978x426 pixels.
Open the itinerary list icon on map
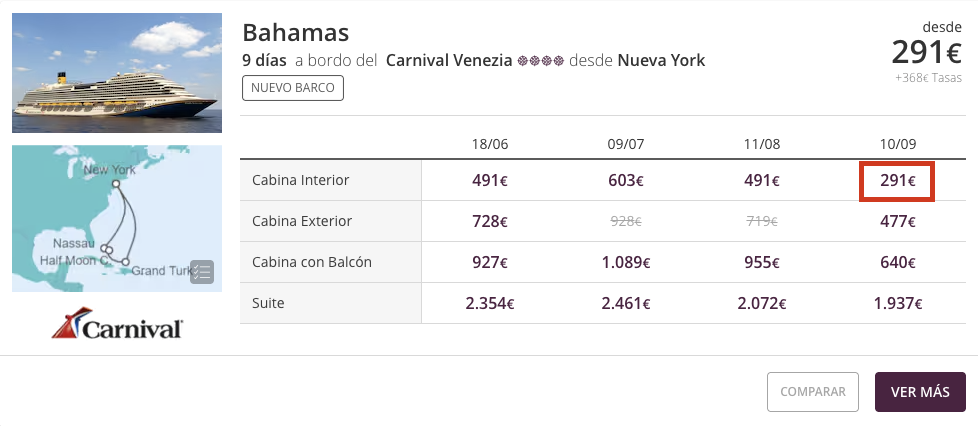click(x=201, y=272)
